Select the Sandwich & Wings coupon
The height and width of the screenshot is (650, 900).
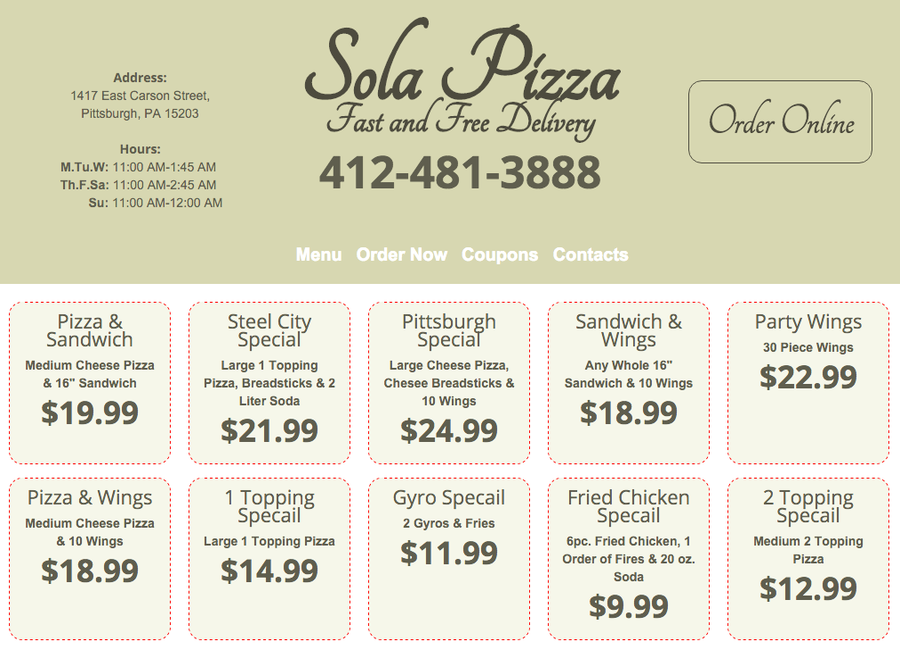coord(628,383)
